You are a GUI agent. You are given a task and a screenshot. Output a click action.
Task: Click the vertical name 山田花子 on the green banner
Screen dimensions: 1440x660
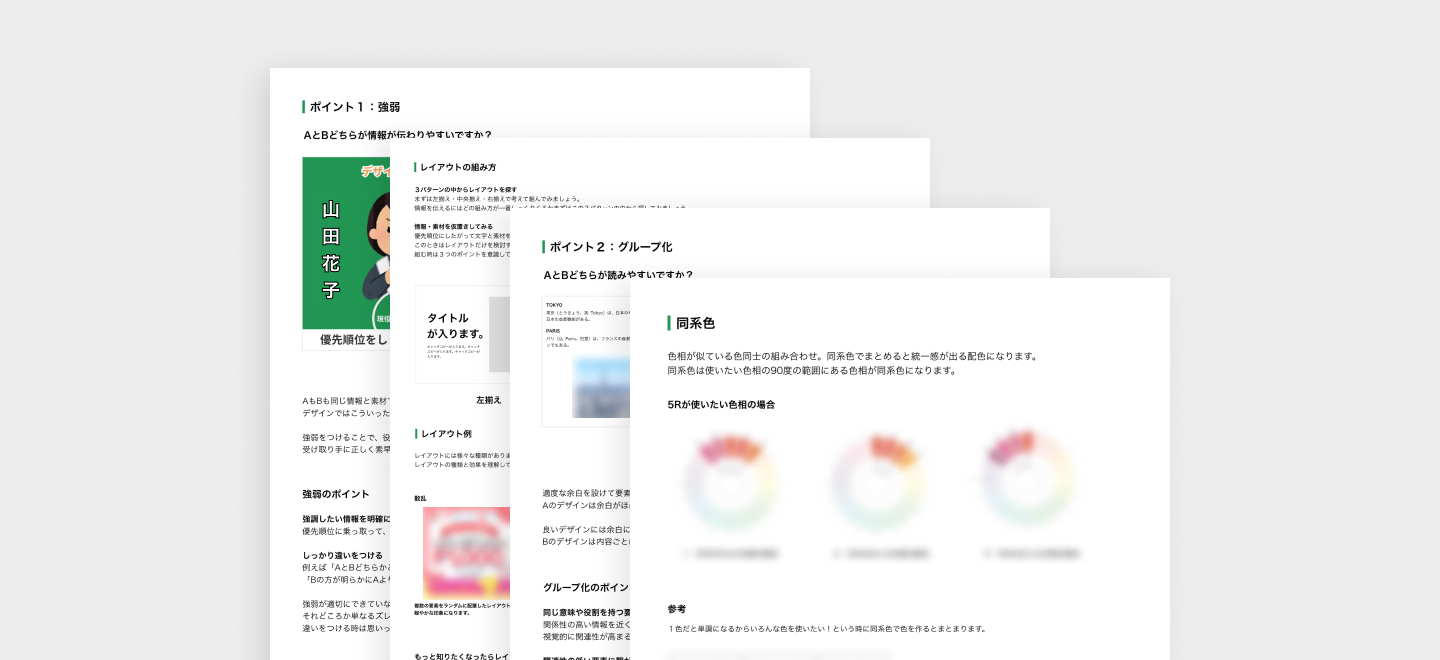tap(331, 250)
